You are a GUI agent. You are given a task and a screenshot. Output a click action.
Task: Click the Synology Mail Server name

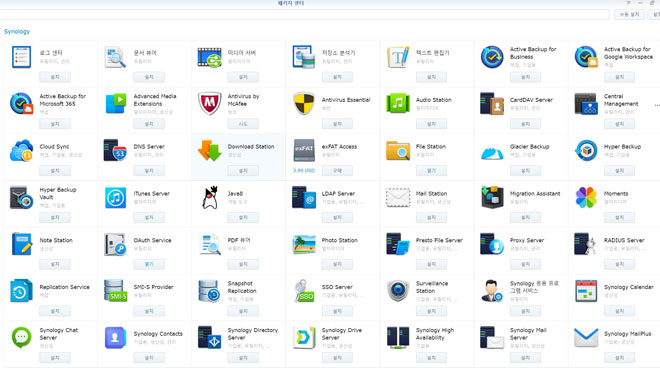pos(528,334)
